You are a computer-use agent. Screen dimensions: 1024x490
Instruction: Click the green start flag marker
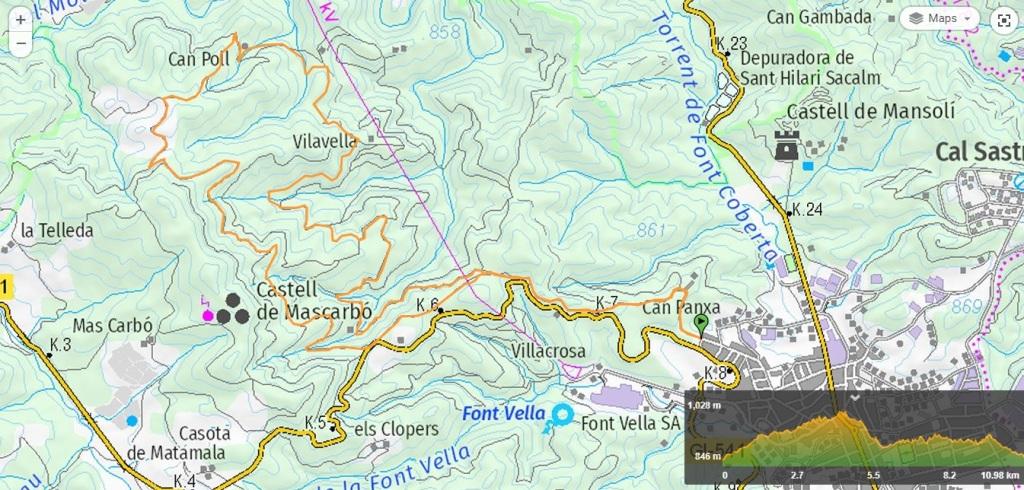(x=701, y=323)
